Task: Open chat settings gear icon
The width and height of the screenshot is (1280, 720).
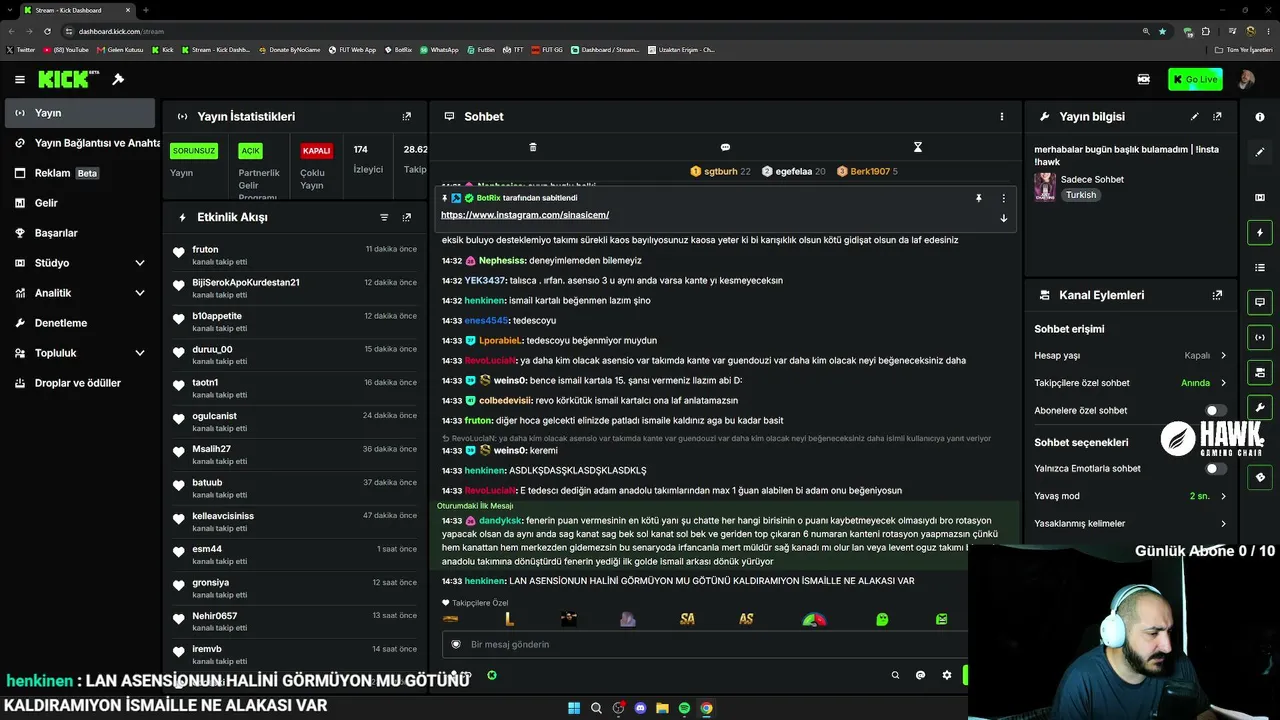Action: (947, 675)
